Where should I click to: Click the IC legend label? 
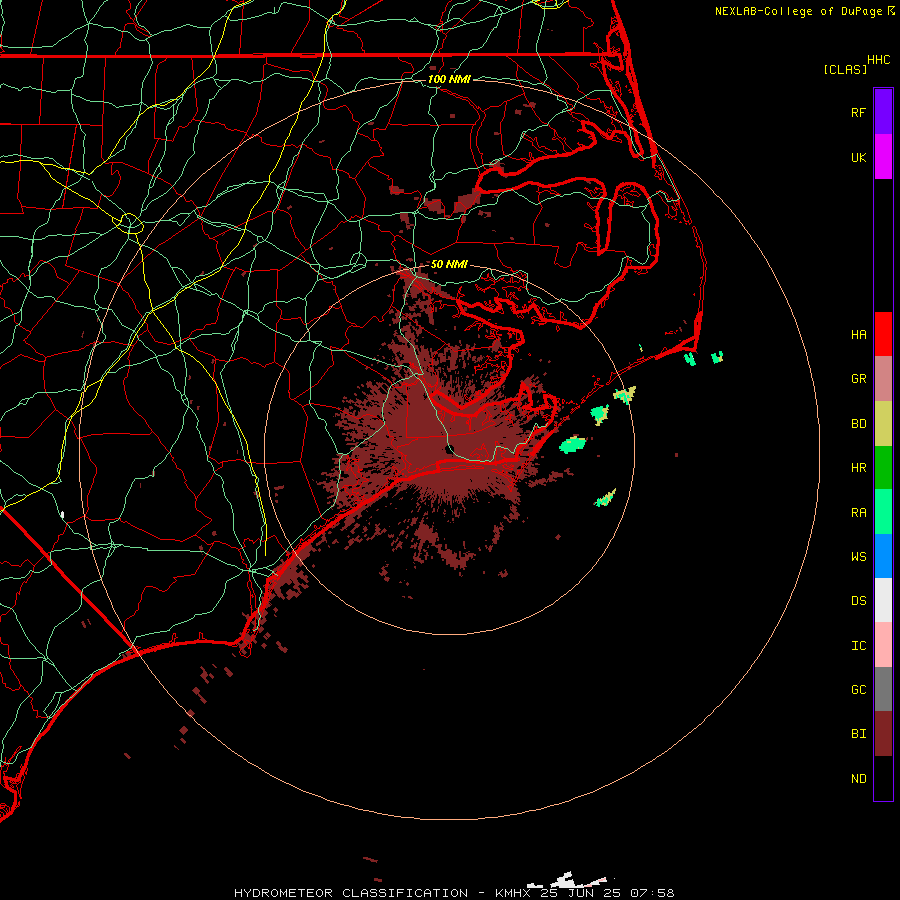tap(858, 645)
